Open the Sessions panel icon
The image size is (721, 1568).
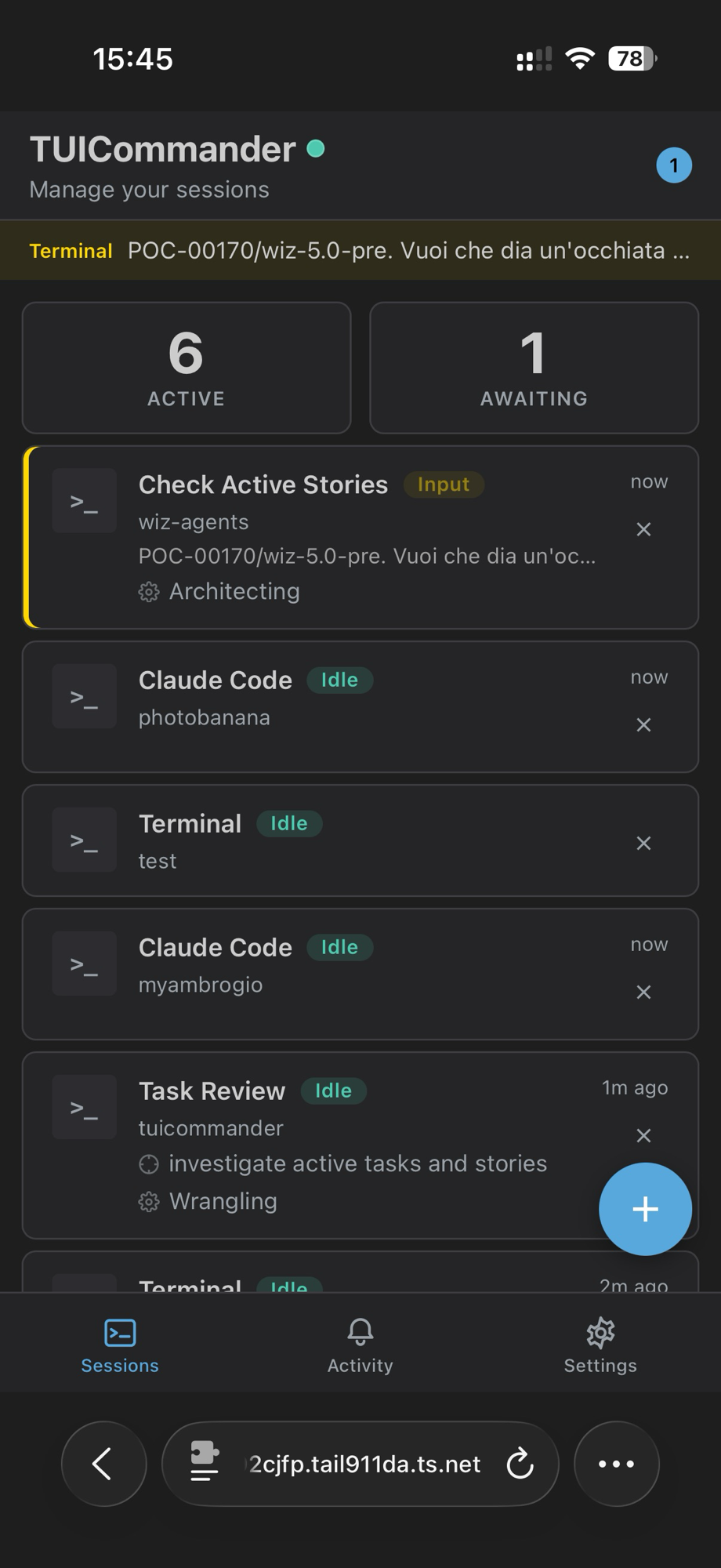119,1331
